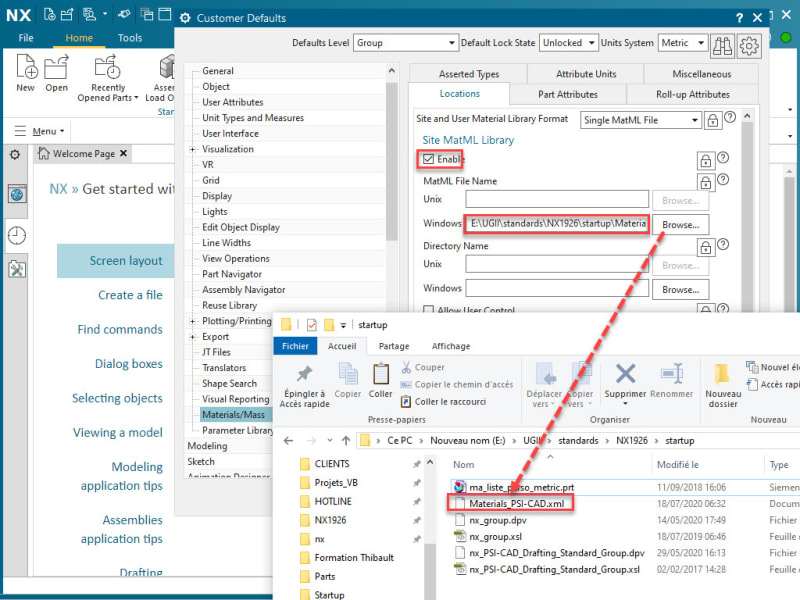Open the Partage tab in Explorer

pos(394,346)
